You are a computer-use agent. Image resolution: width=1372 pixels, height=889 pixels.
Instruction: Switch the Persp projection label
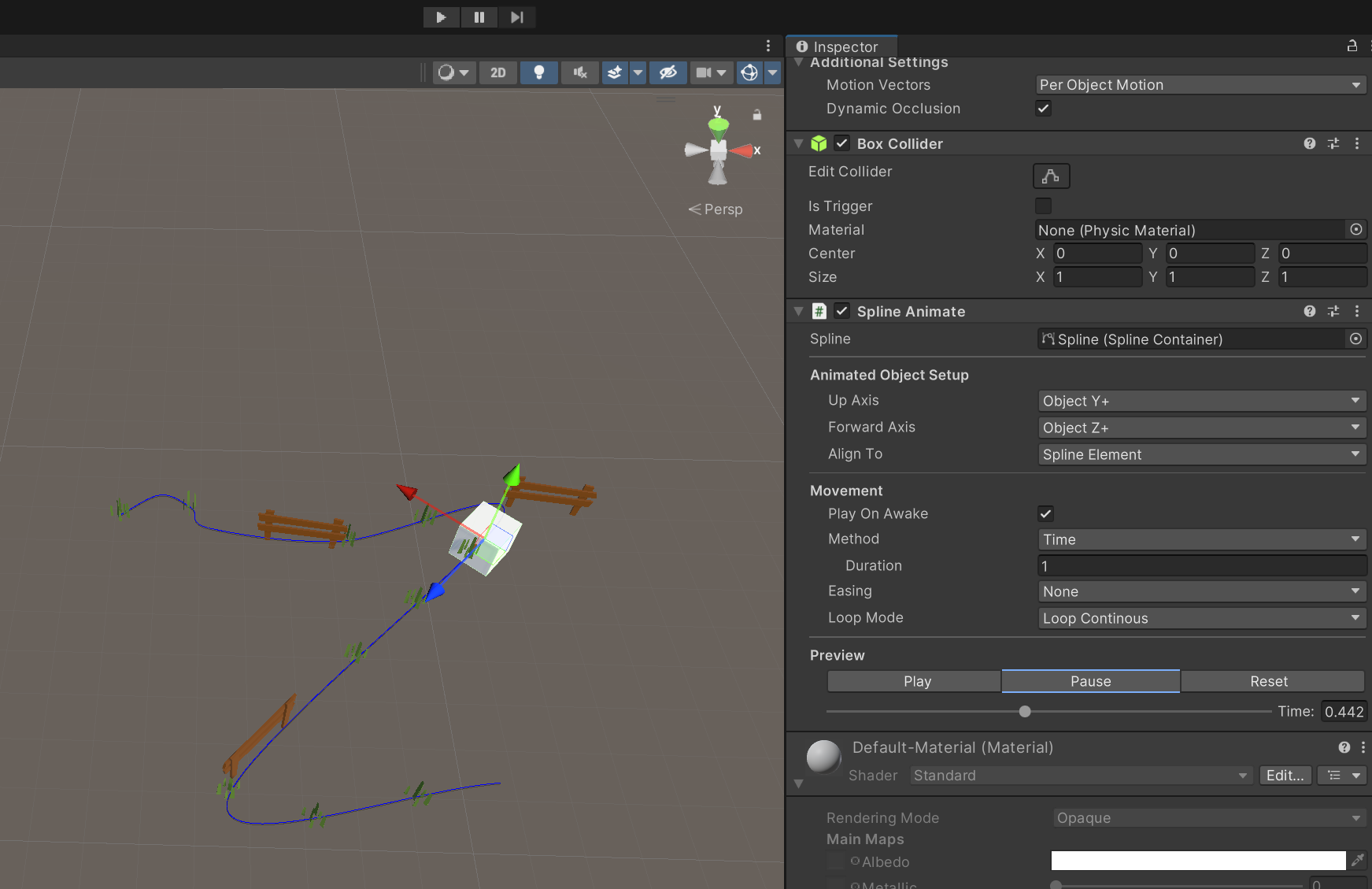pos(716,209)
